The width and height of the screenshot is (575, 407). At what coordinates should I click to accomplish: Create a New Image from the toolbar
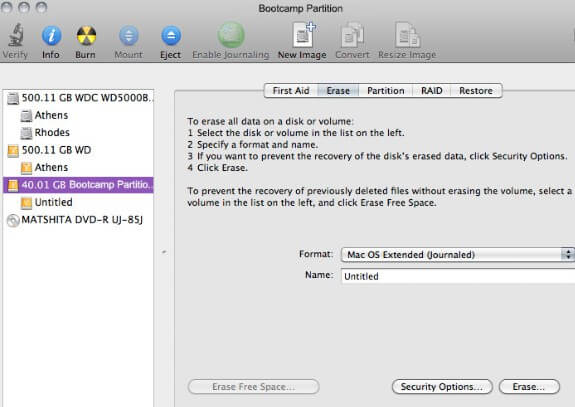[x=303, y=34]
